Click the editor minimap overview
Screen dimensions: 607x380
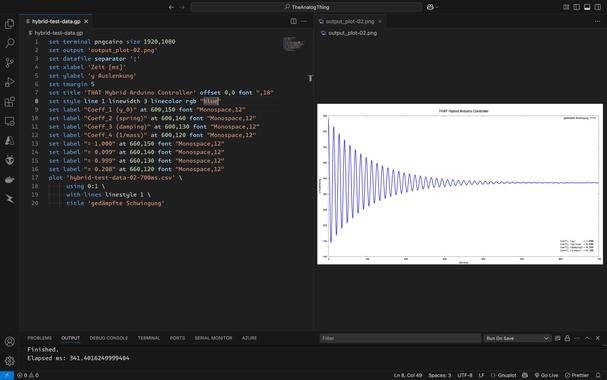pos(293,44)
